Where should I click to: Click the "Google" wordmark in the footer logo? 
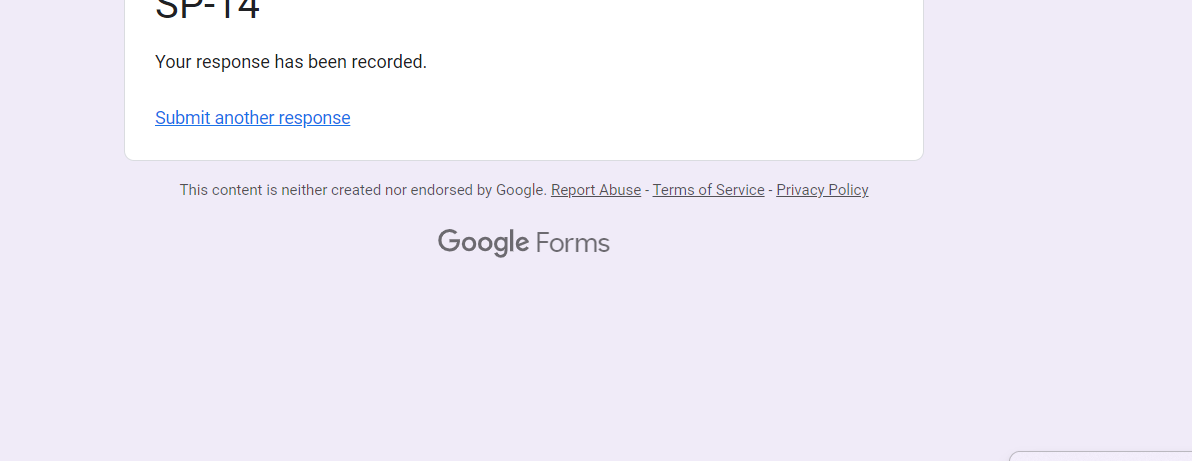pyautogui.click(x=483, y=243)
